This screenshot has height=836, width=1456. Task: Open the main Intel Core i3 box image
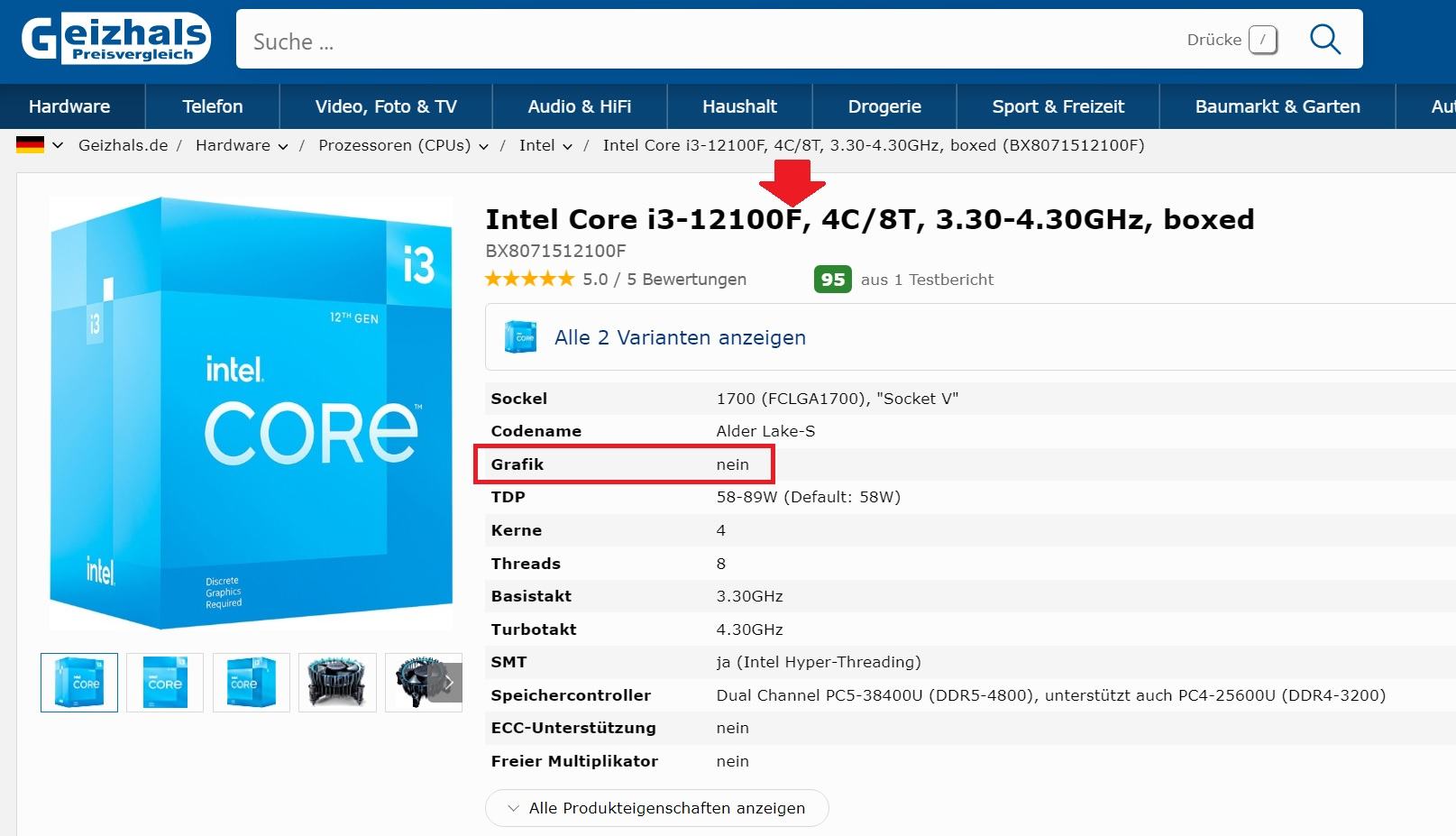pos(252,413)
